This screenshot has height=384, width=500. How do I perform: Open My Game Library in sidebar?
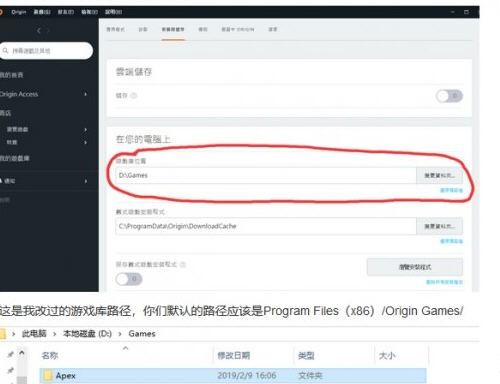[x=15, y=158]
